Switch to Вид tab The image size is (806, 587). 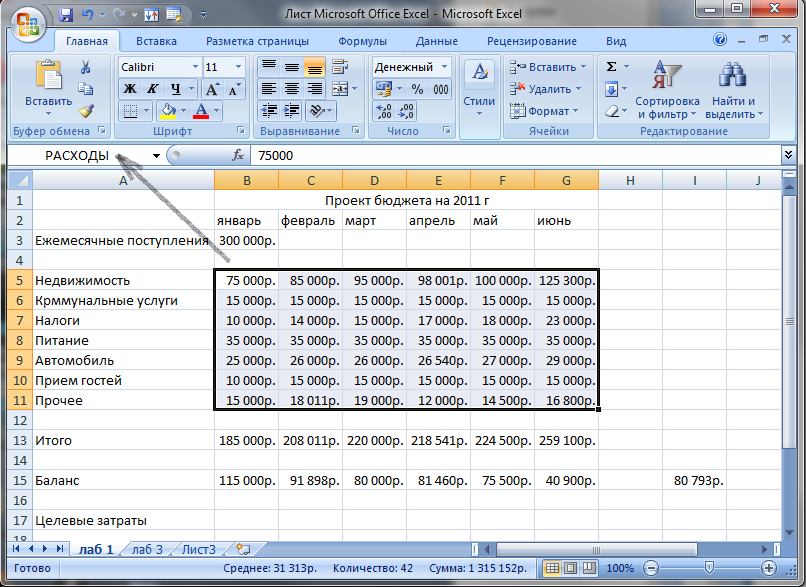click(x=616, y=41)
